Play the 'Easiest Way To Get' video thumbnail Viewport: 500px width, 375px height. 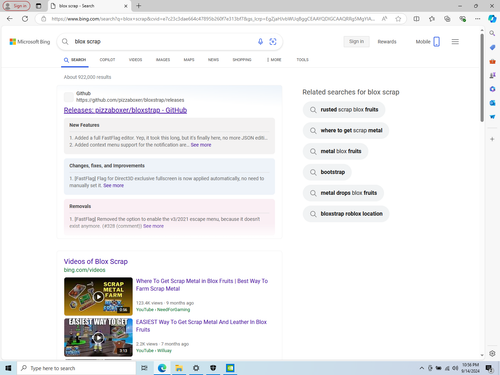[98, 337]
